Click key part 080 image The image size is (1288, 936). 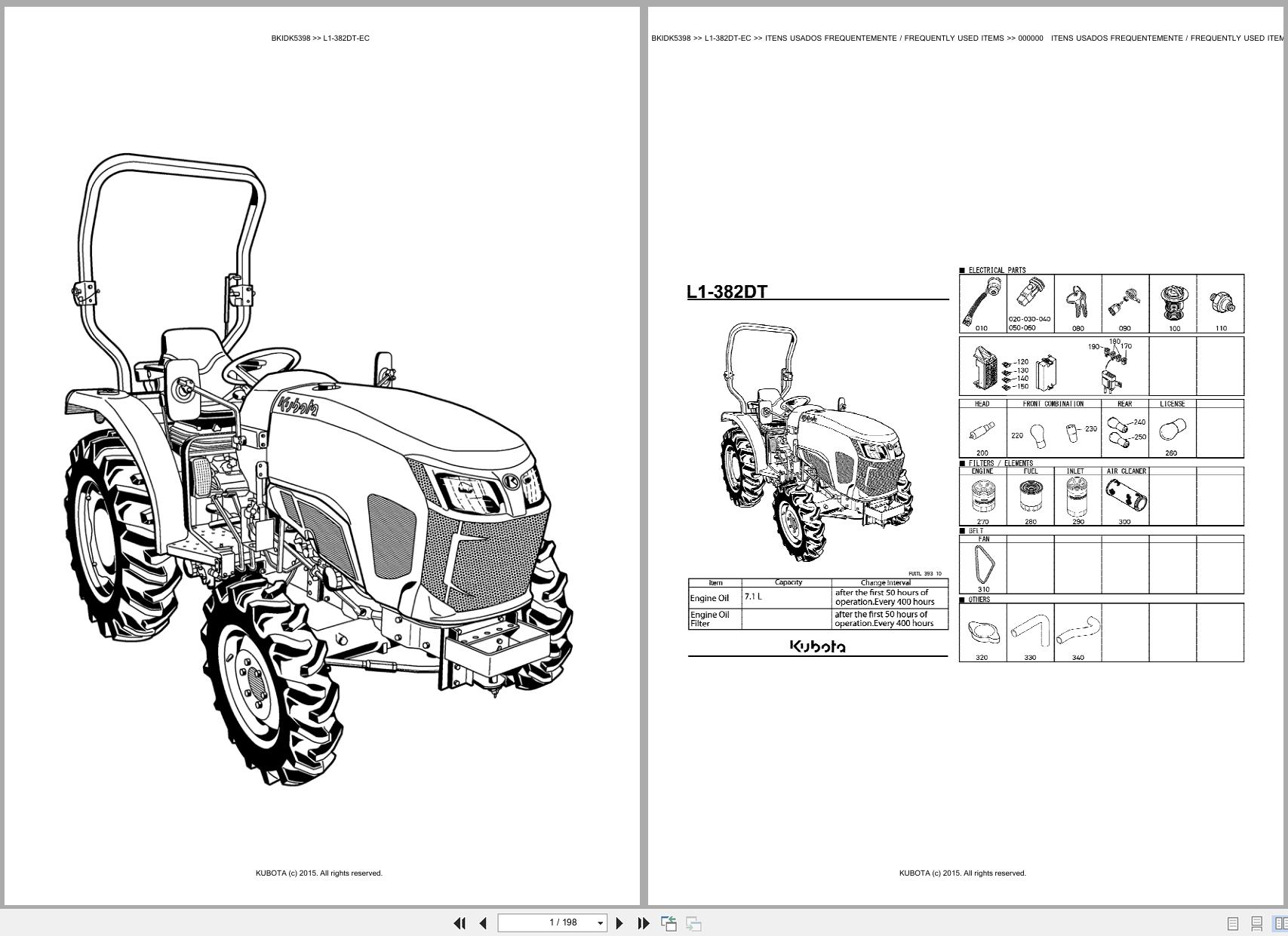coord(1077,302)
